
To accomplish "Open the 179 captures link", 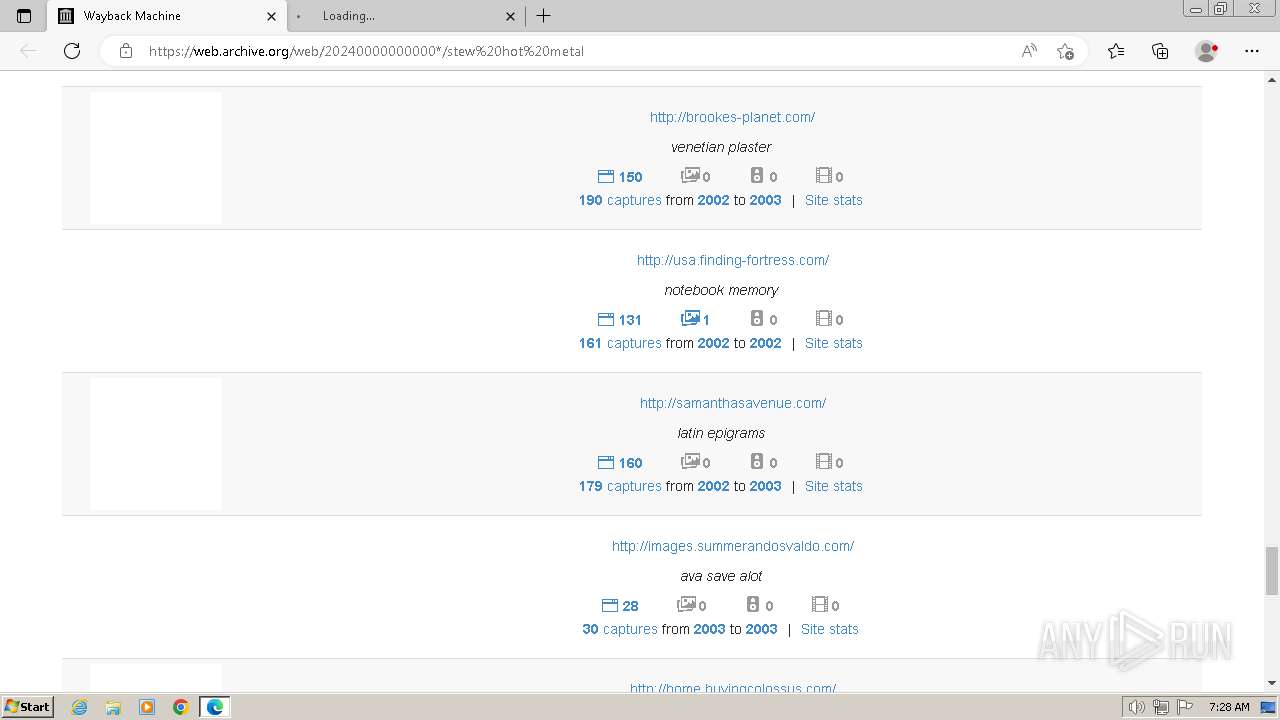I will point(620,486).
